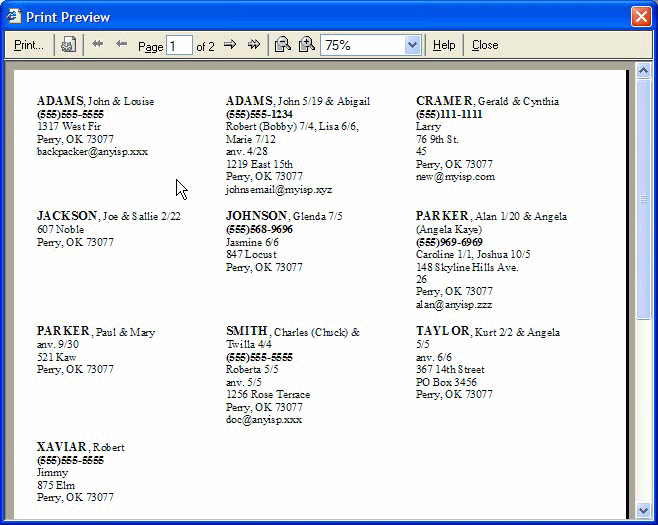658x525 pixels.
Task: Click the CRAMER, Gerald & Cynthia entry
Action: click(487, 101)
